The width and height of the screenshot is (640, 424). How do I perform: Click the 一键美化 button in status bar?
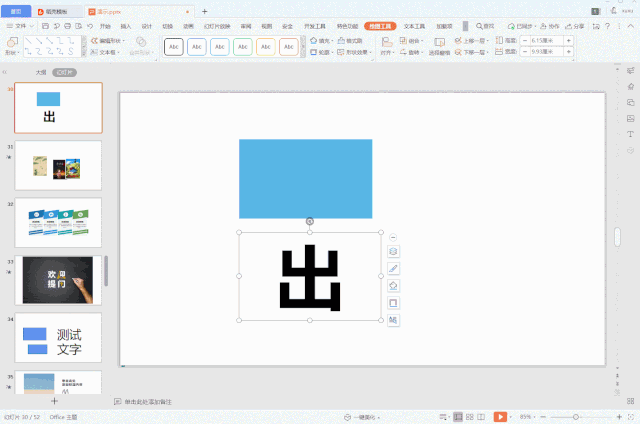(362, 417)
